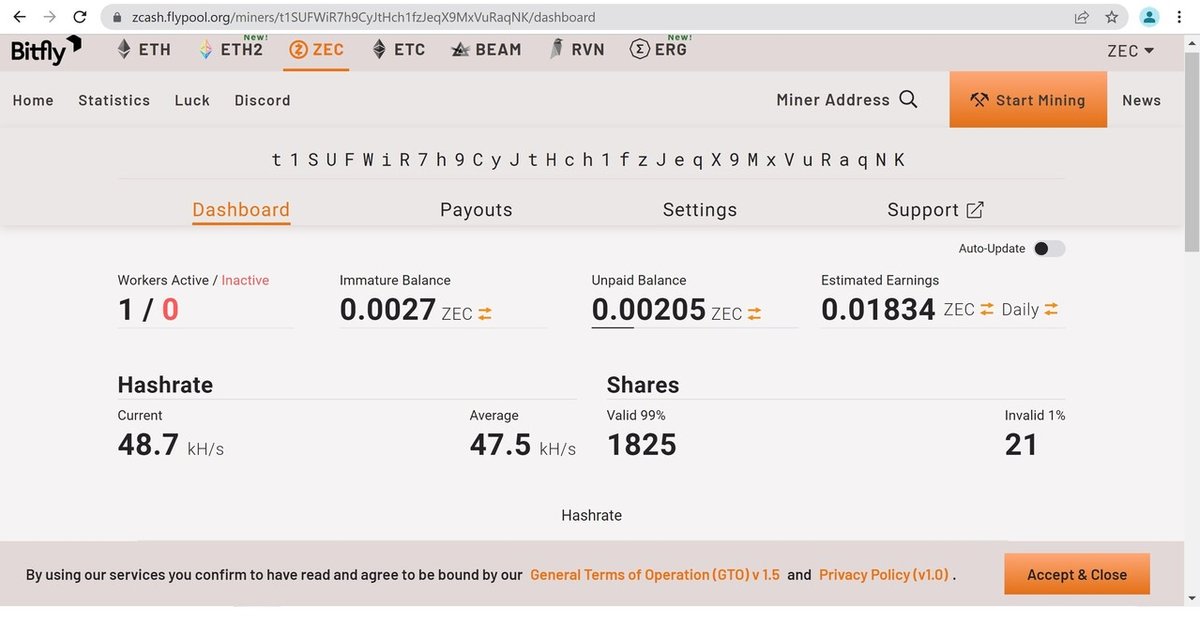Image resolution: width=1200 pixels, height=638 pixels.
Task: Open the Privacy Policy (v1.0) link
Action: 883,575
